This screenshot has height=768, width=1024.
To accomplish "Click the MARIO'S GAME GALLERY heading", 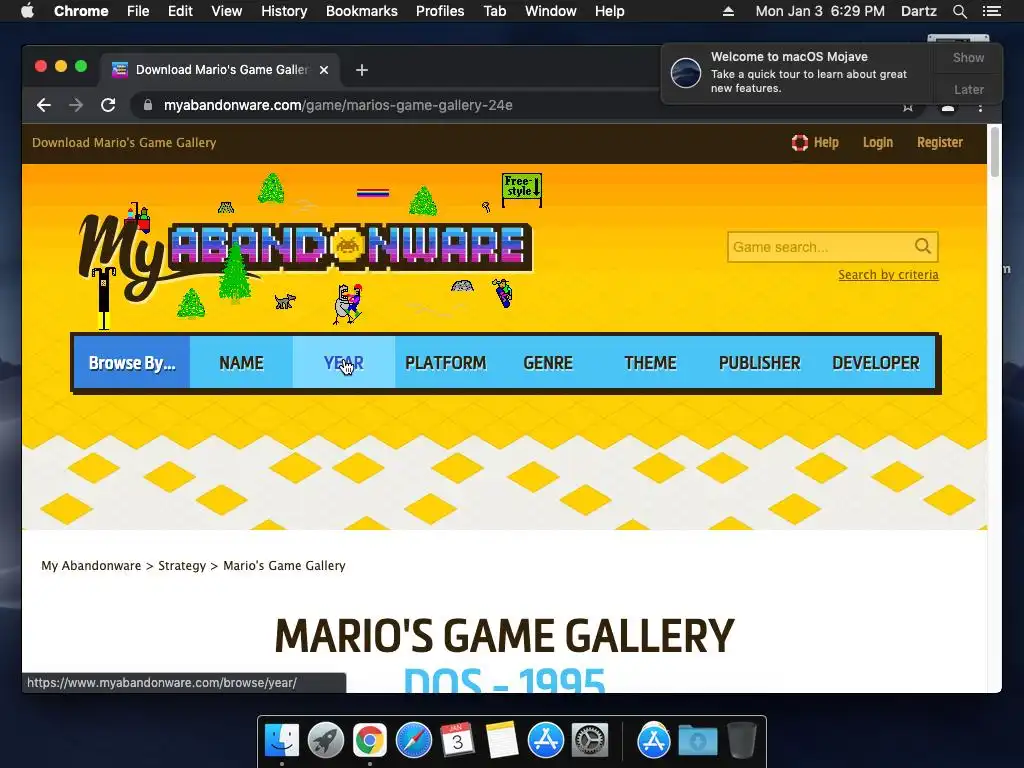I will (x=504, y=635).
